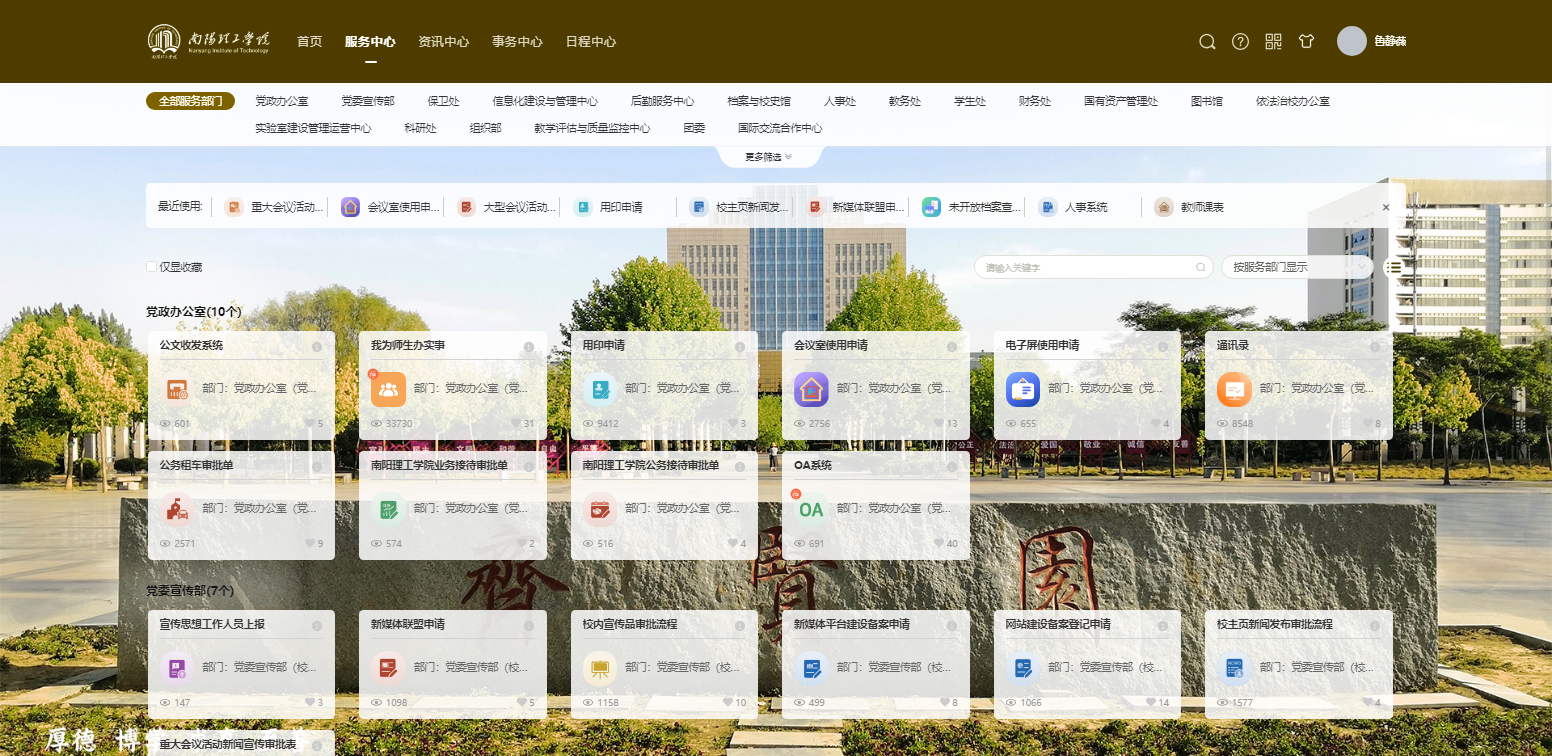Enable the 仅显收藏 checkbox
Screen dimensions: 1552x756
pos(152,267)
